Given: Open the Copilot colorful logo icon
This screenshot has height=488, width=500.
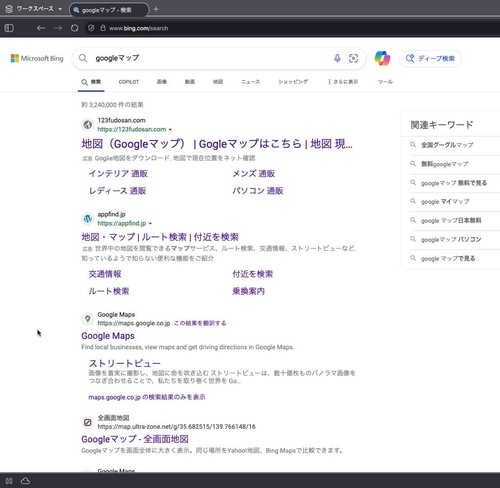Looking at the screenshot, I should point(382,58).
